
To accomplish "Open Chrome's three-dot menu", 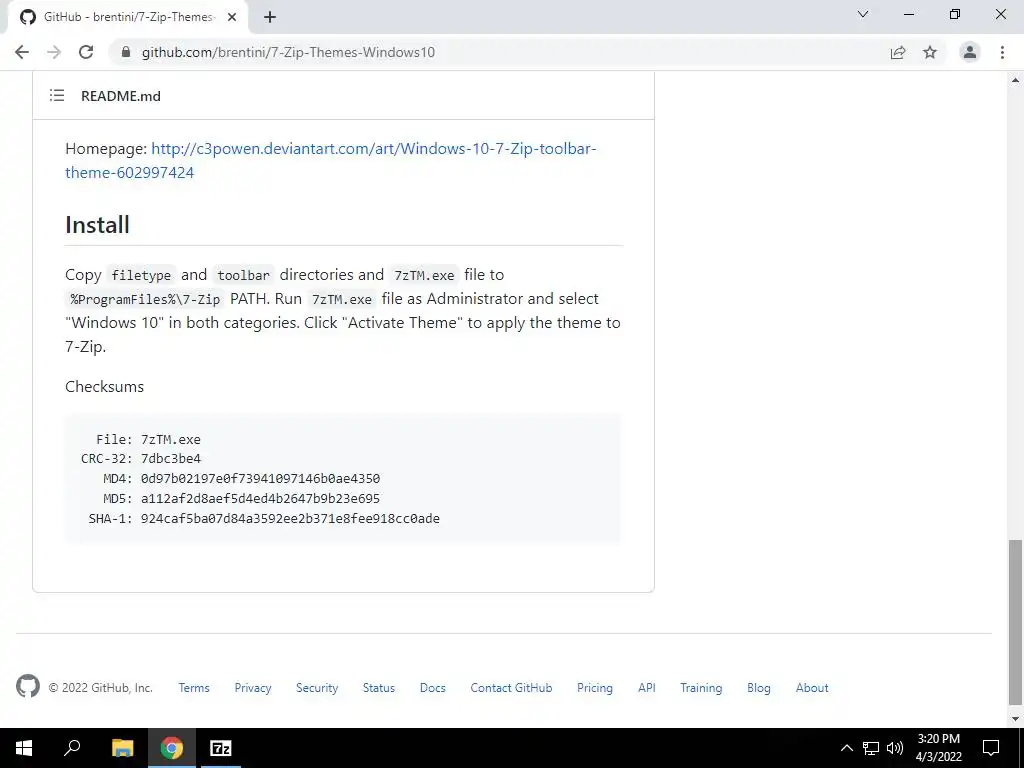I will 1002,52.
